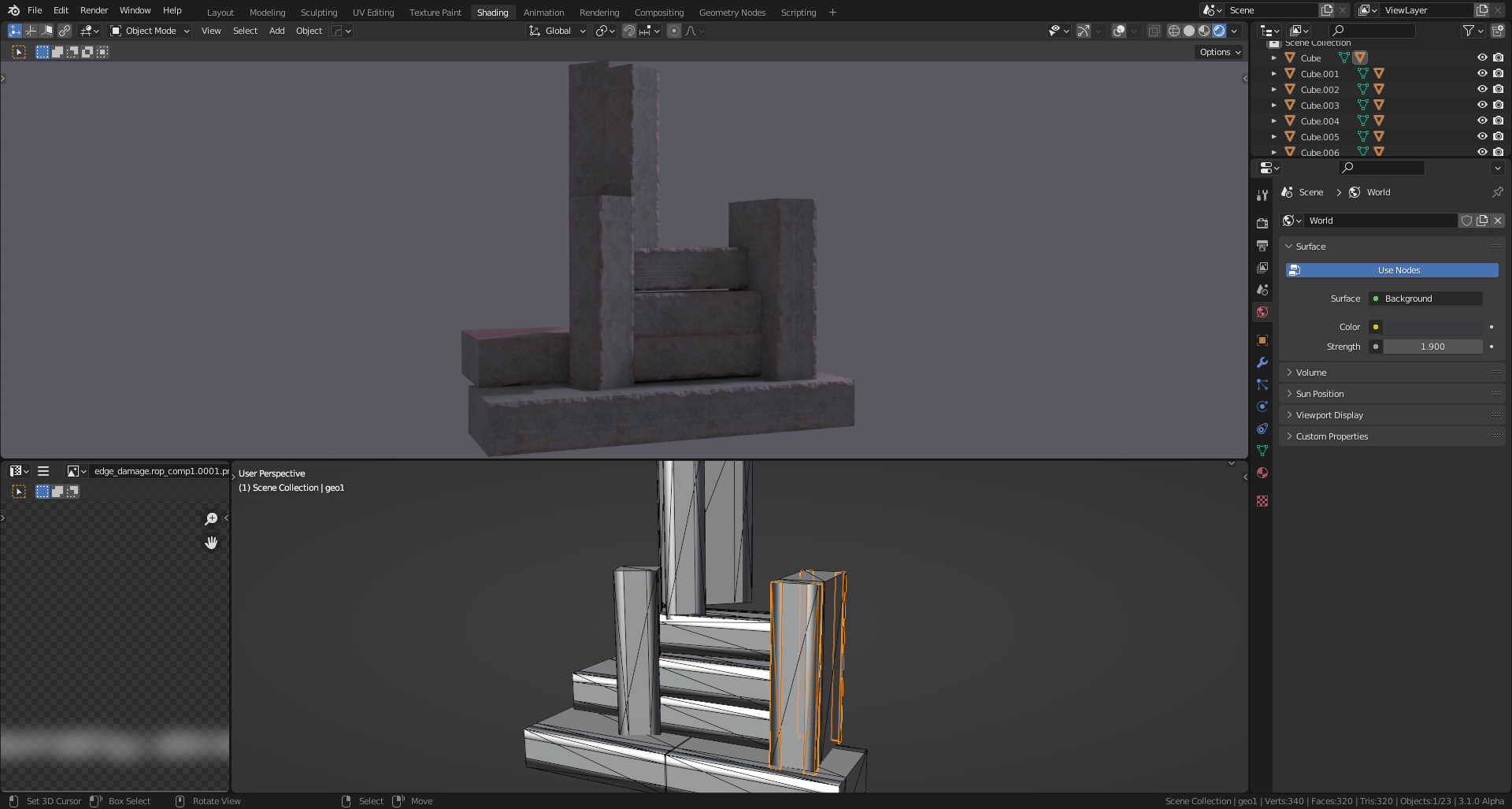Toggle proportional editing in header
The height and width of the screenshot is (809, 1512).
pyautogui.click(x=674, y=31)
